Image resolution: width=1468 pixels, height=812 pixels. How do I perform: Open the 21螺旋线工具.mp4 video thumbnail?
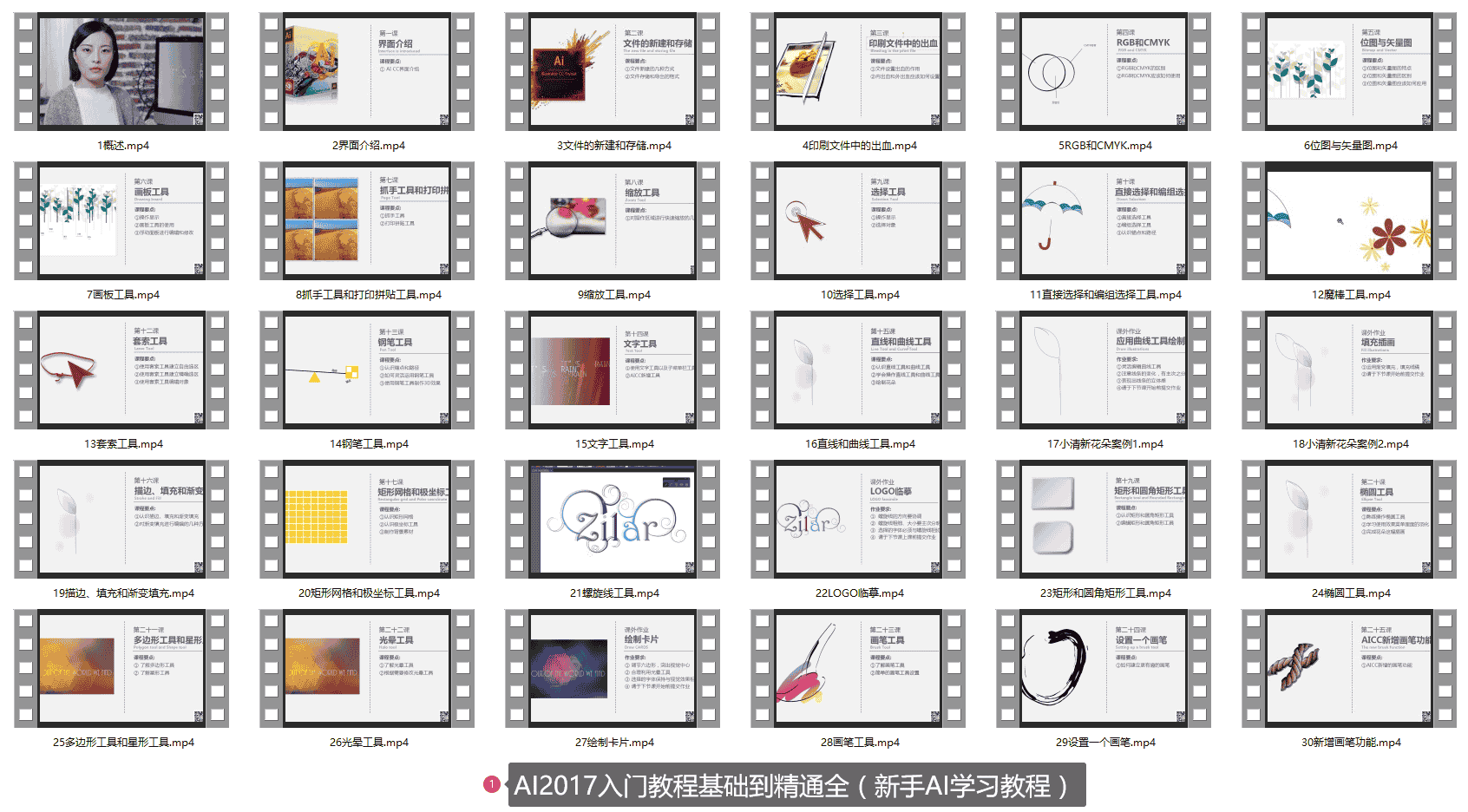click(613, 519)
